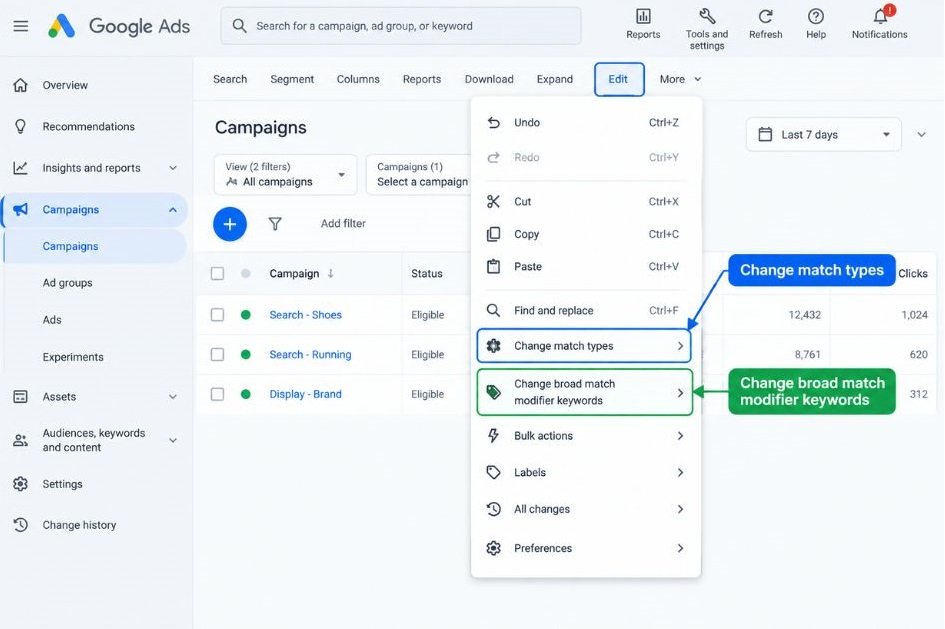
Task: Click Add filter
Action: pos(343,224)
